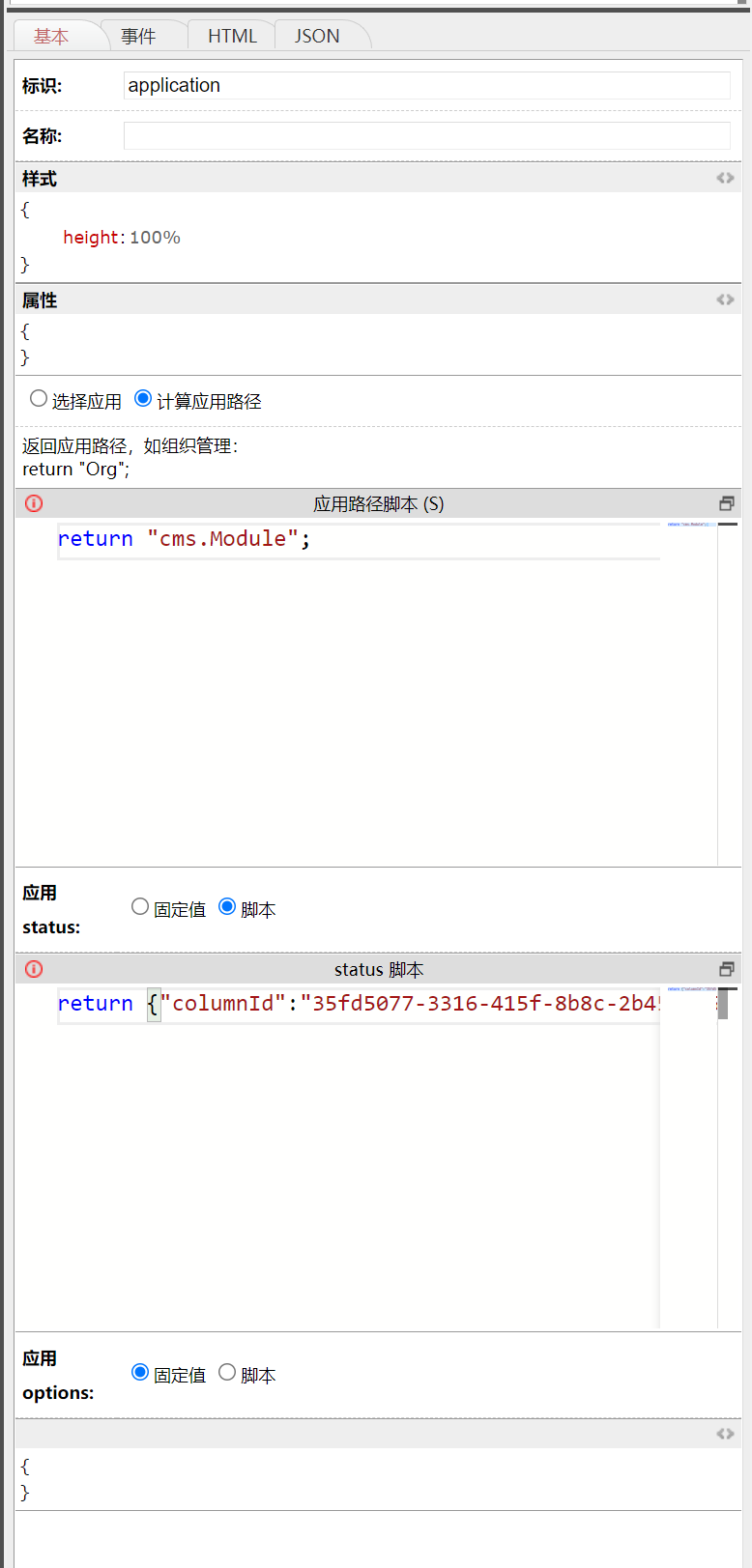Open the JSON tab
The height and width of the screenshot is (1568, 752).
(317, 36)
